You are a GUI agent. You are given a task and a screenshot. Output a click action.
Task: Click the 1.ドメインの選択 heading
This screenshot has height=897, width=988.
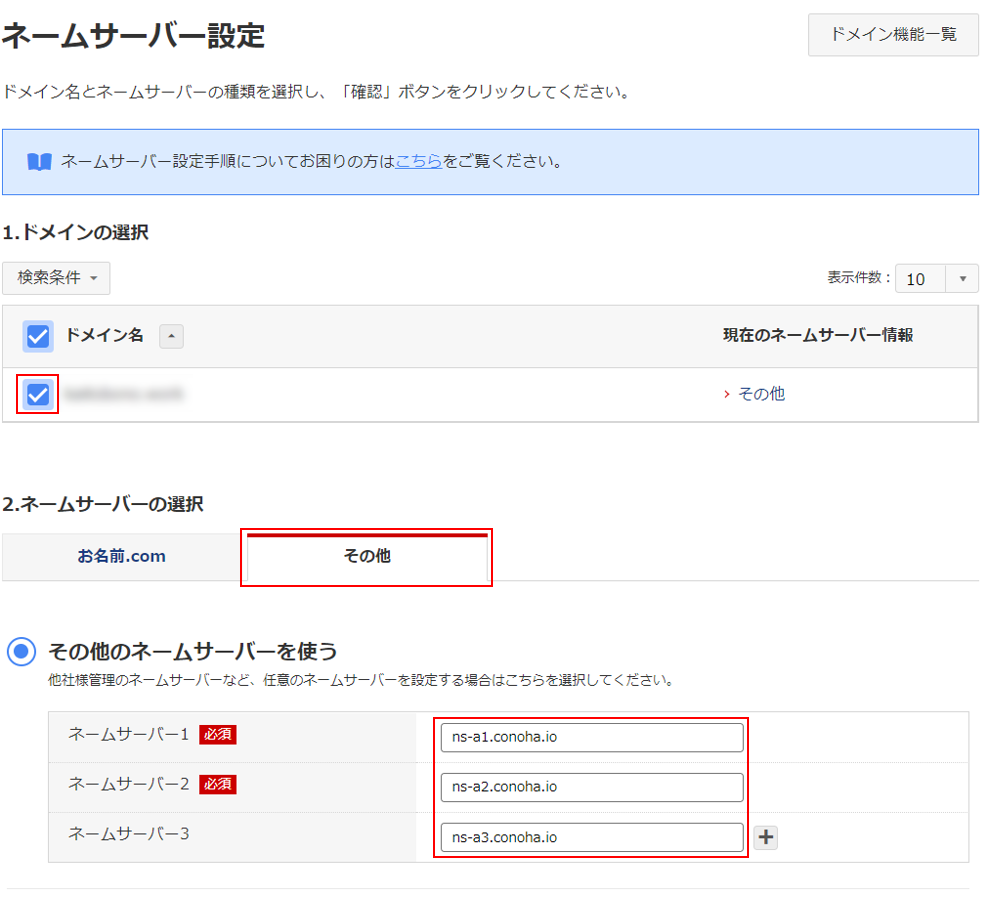coord(76,232)
